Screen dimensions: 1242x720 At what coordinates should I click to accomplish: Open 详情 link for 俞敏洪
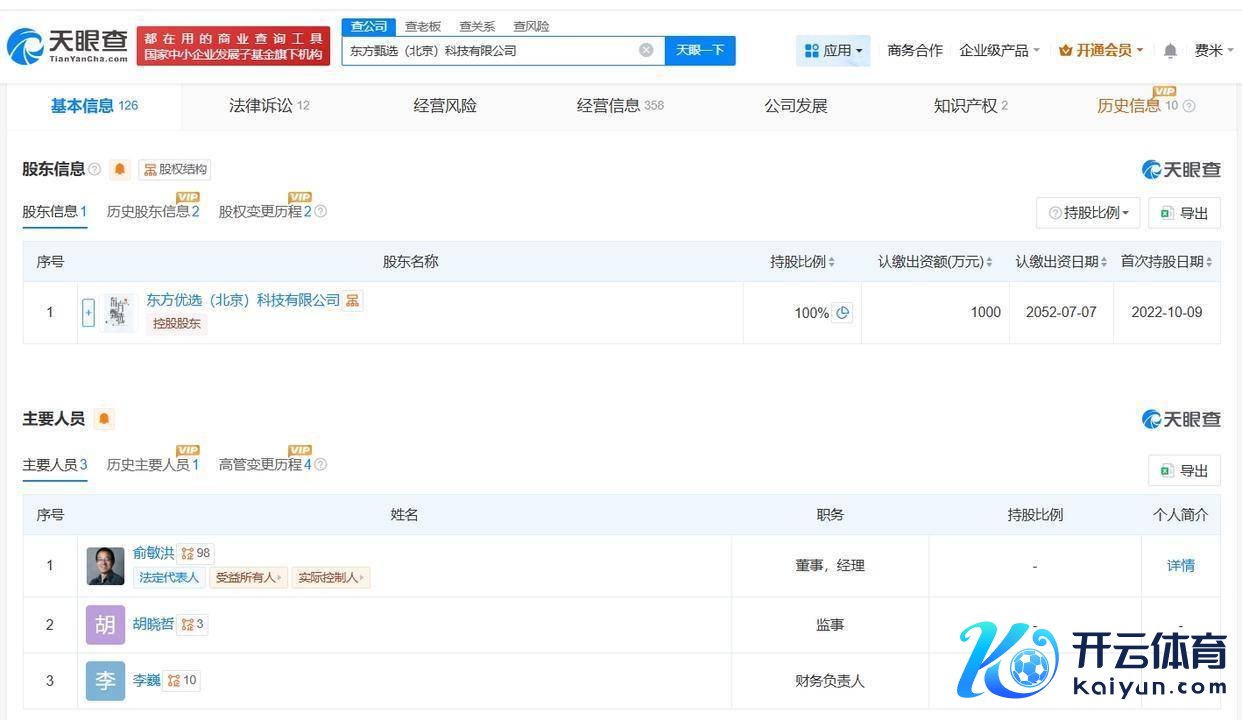pos(1180,565)
